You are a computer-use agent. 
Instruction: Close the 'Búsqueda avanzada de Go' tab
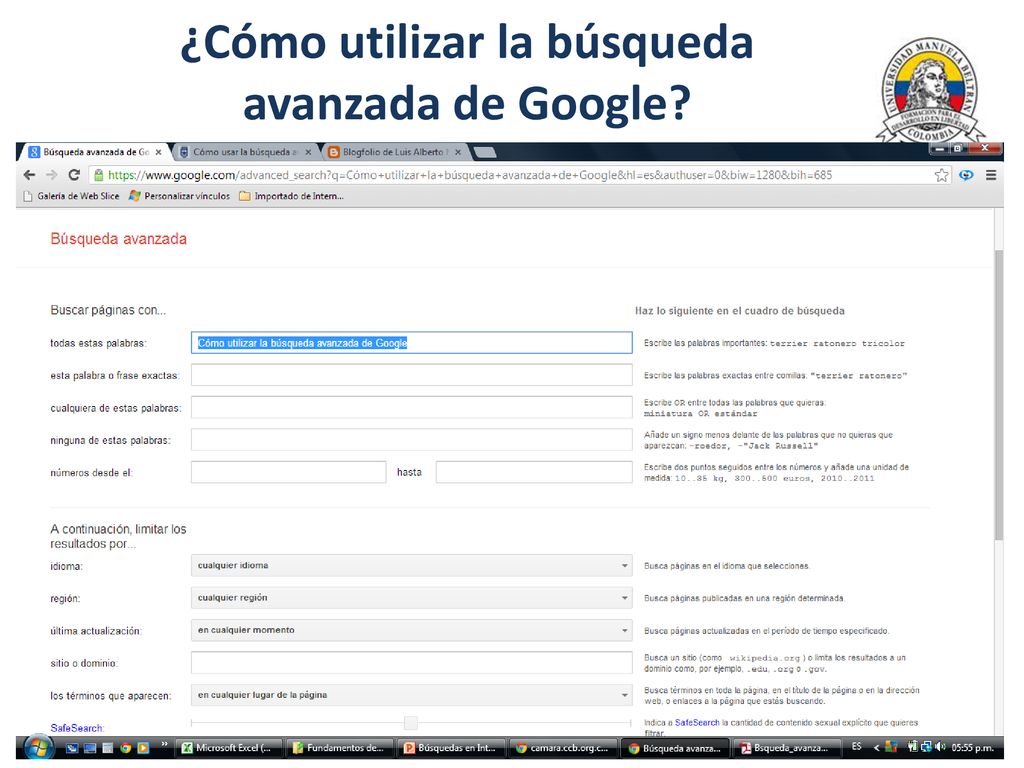(x=158, y=152)
